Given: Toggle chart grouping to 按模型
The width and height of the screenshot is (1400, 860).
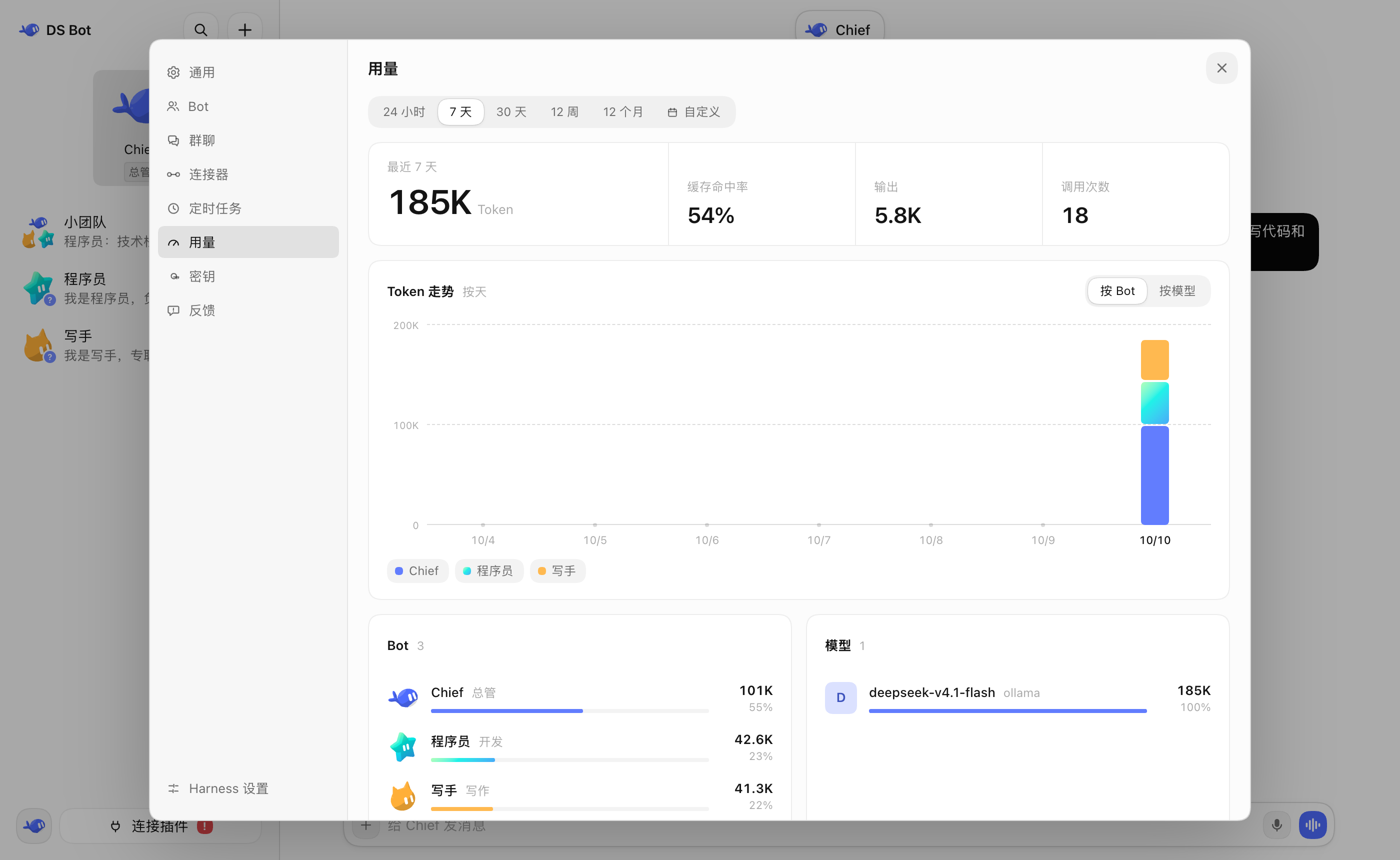Looking at the screenshot, I should [x=1176, y=291].
